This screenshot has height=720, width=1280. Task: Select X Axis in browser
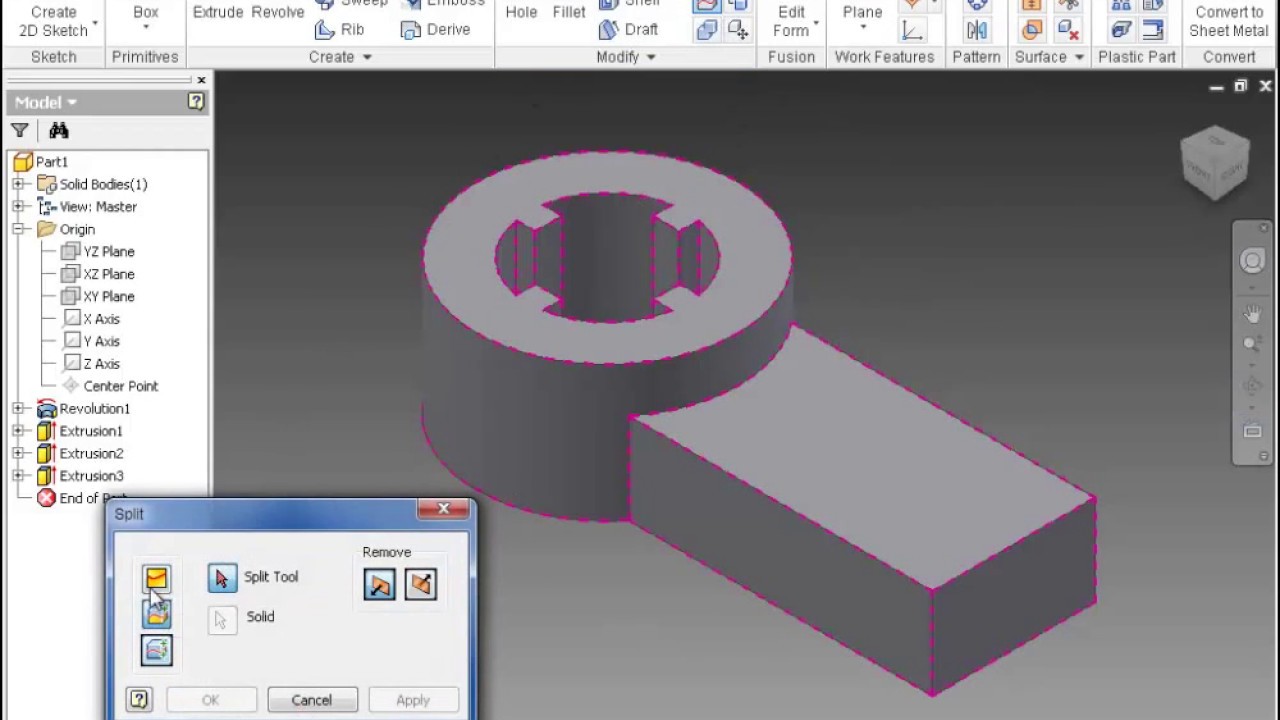[x=91, y=319]
